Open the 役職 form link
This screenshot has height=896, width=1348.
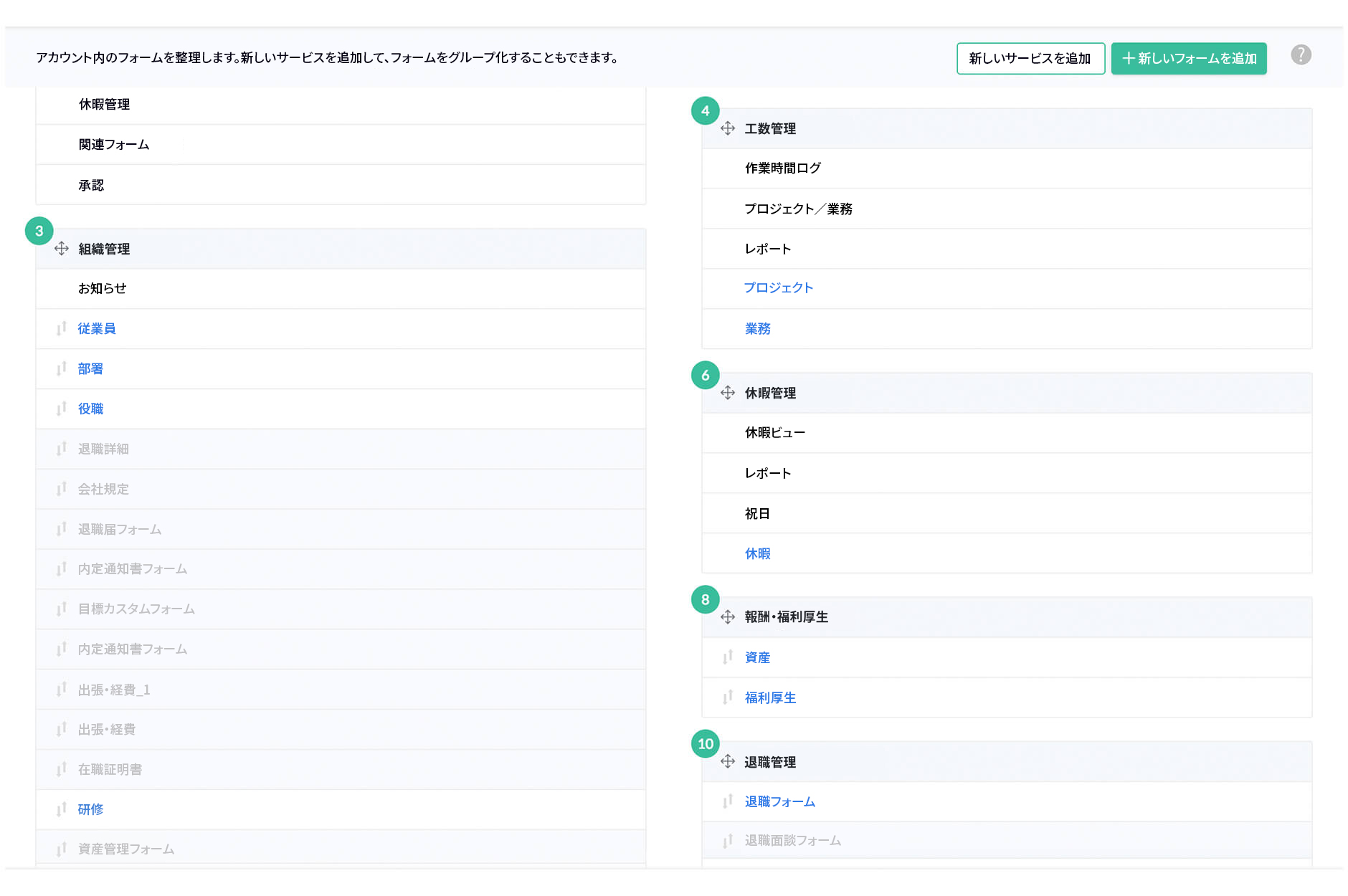tap(90, 408)
